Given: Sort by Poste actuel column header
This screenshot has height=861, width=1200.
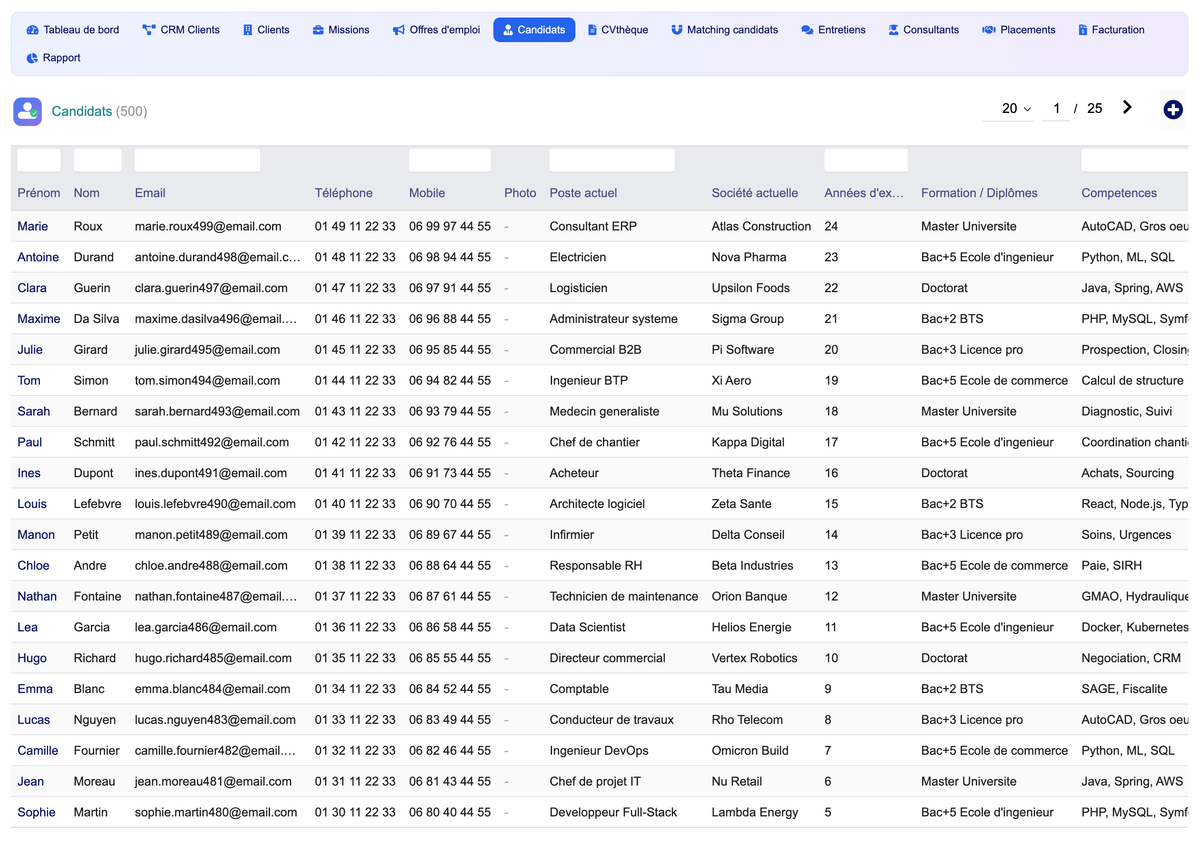Looking at the screenshot, I should tap(584, 193).
